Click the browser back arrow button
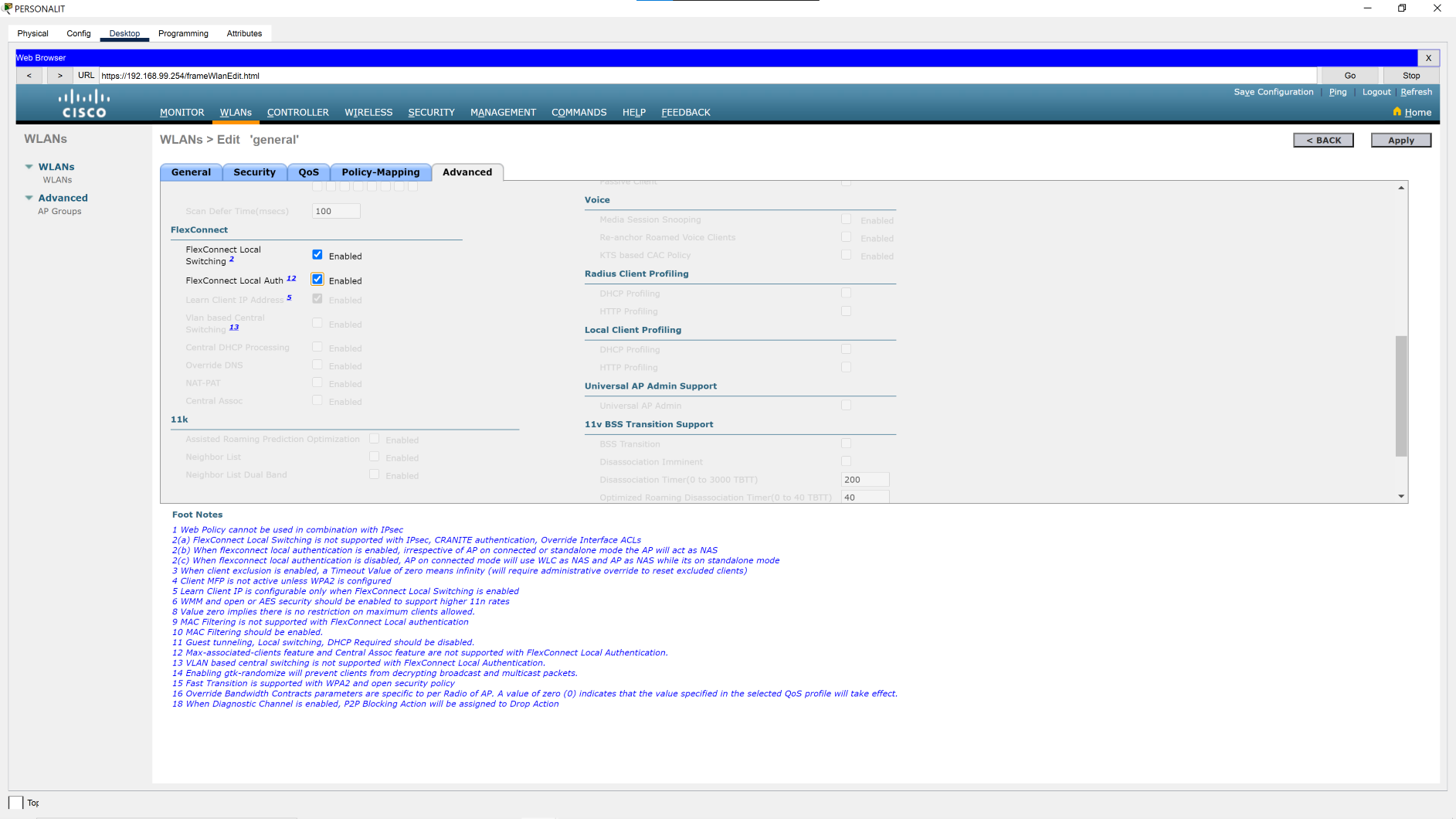The height and width of the screenshot is (819, 1456). tap(29, 76)
